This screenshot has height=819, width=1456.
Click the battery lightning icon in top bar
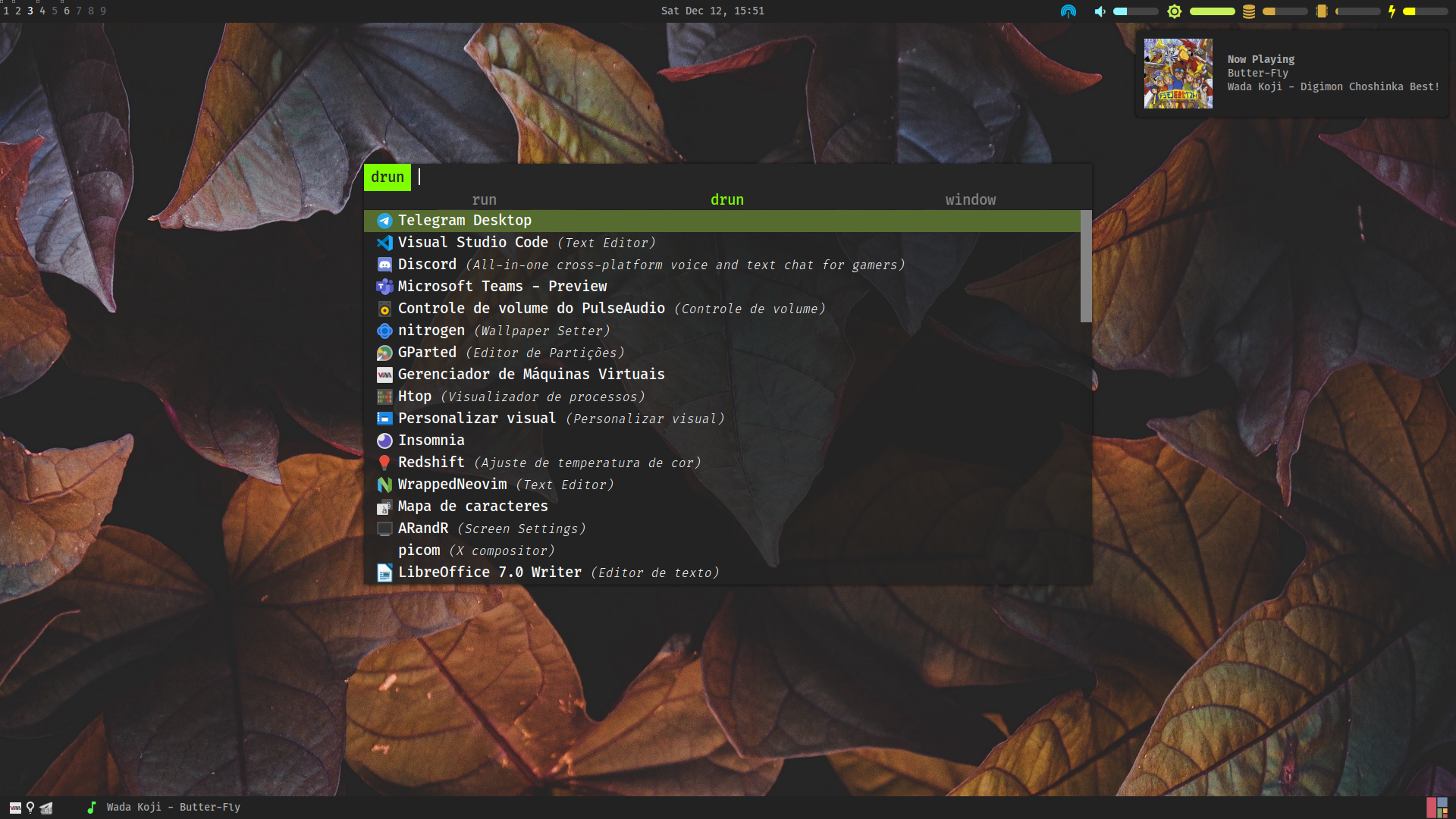[1392, 11]
